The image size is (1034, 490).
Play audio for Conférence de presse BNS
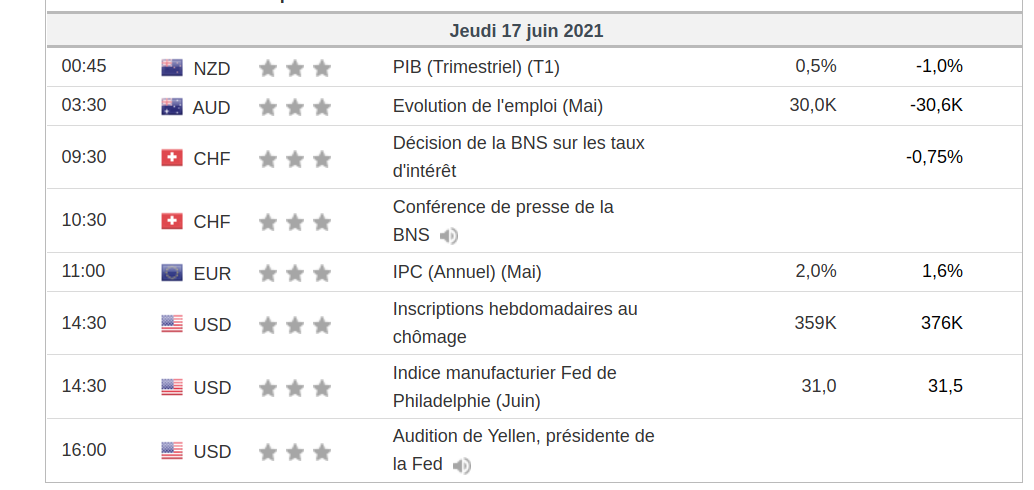450,236
